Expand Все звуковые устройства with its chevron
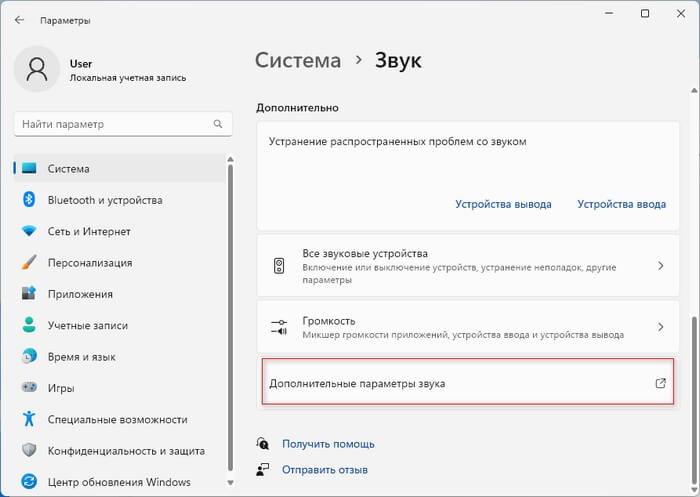Screen dimensions: 700x497 [661, 266]
